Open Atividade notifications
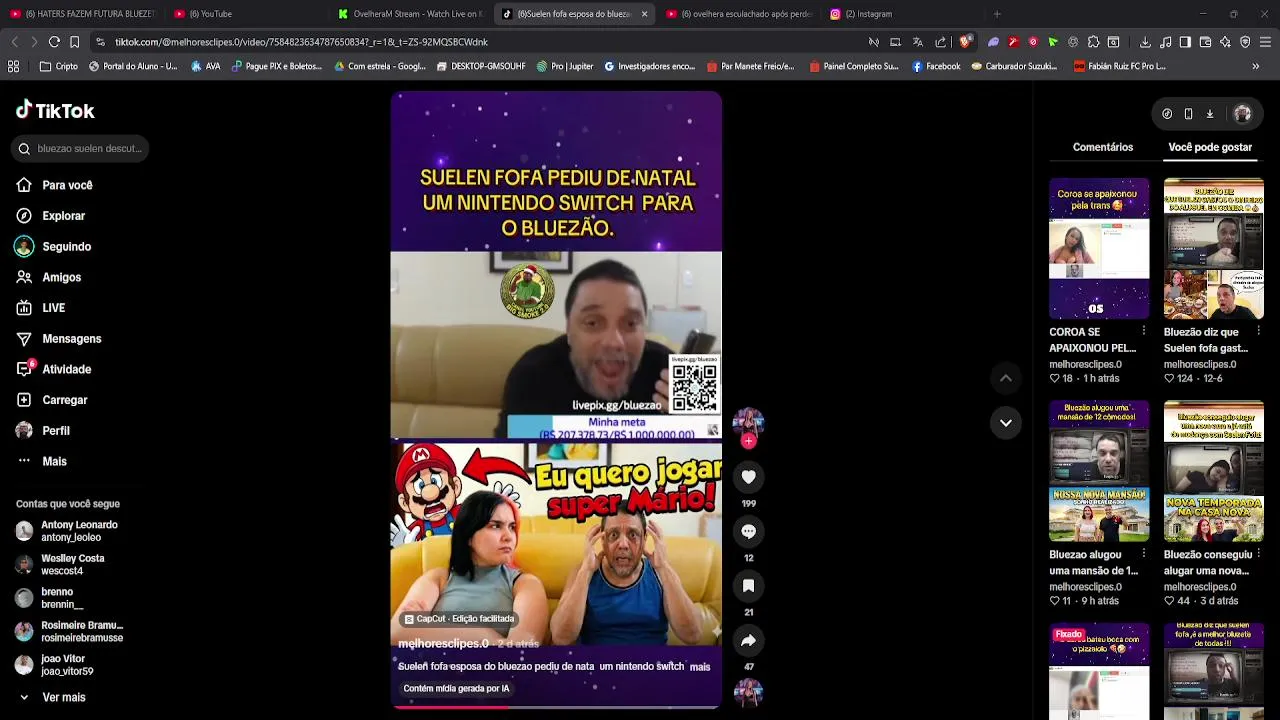1280x720 pixels. click(54, 369)
